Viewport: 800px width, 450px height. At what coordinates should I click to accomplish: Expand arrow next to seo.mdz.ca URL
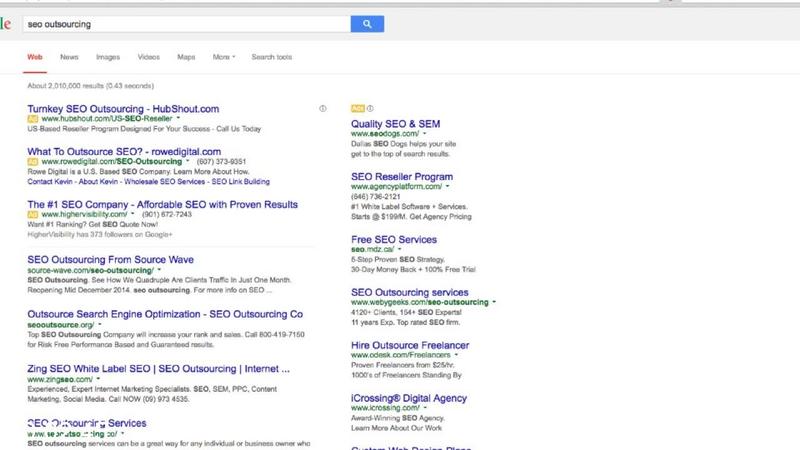click(399, 249)
